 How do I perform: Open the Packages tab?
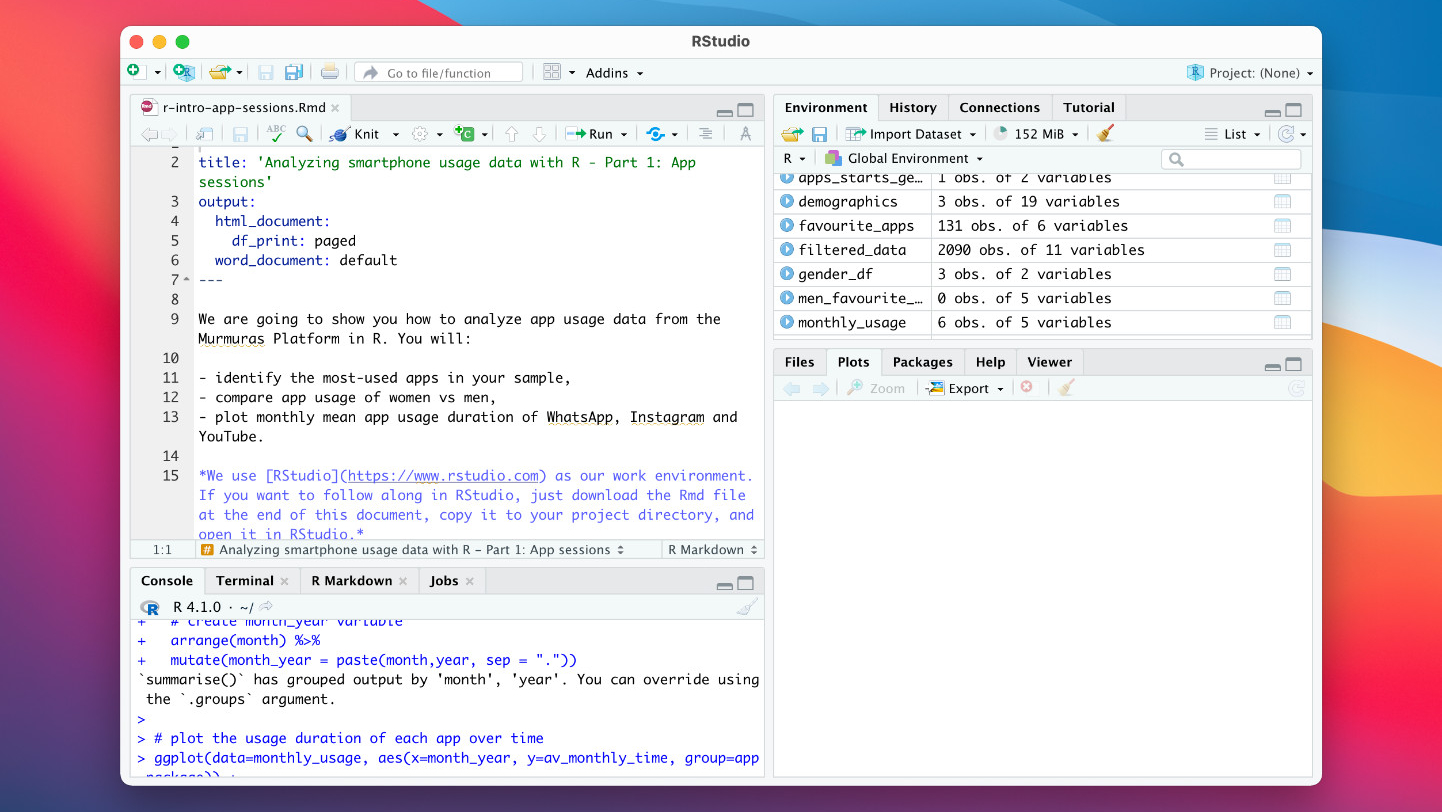point(921,362)
